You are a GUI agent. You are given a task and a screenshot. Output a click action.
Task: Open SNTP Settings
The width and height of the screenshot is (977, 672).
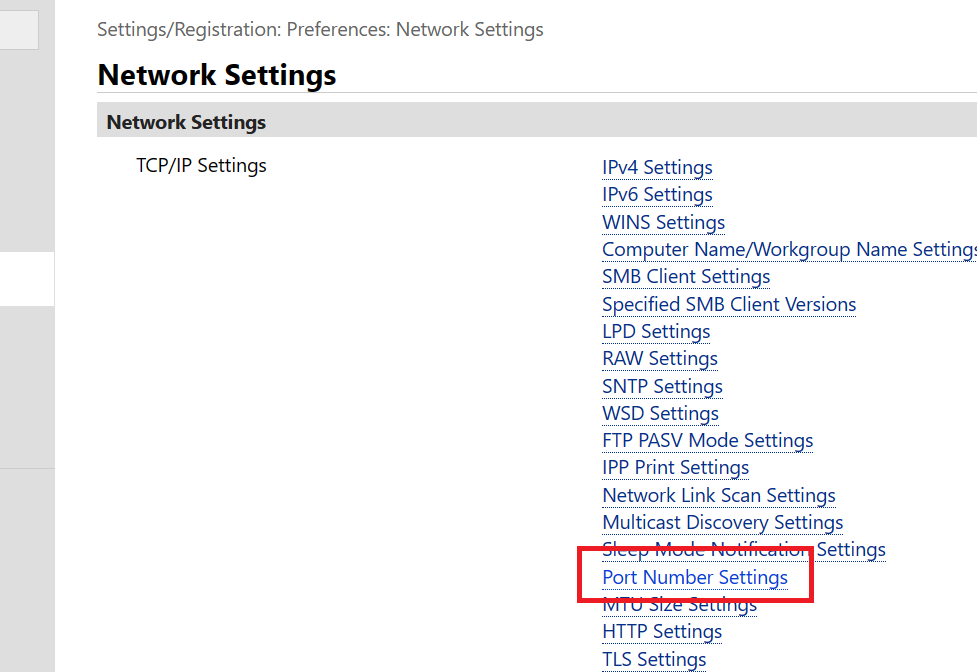point(662,386)
